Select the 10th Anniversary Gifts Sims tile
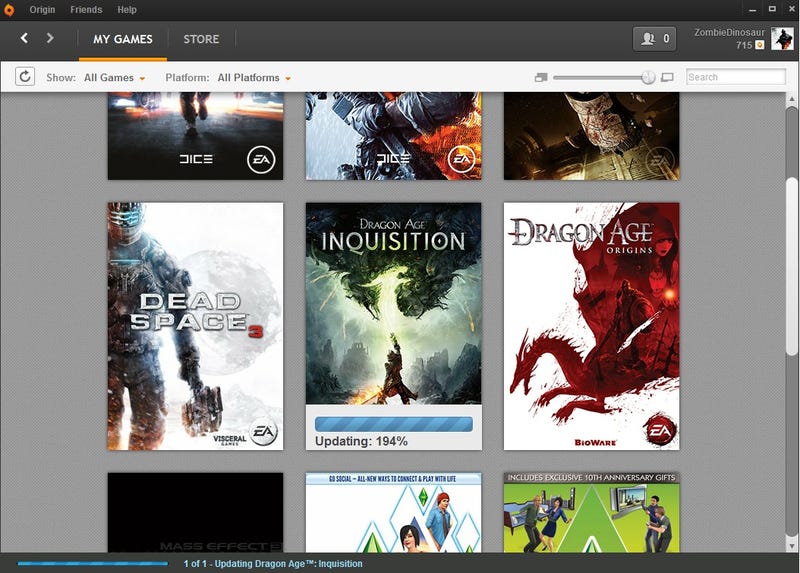800x573 pixels. pyautogui.click(x=591, y=512)
